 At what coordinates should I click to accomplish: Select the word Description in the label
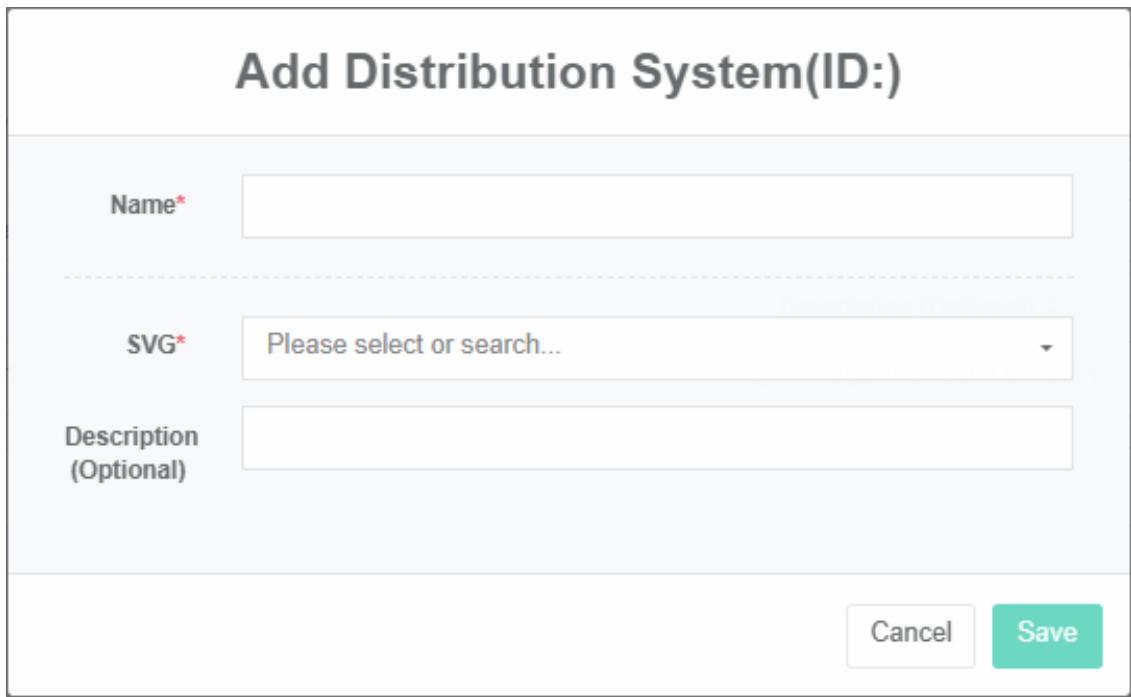click(132, 437)
